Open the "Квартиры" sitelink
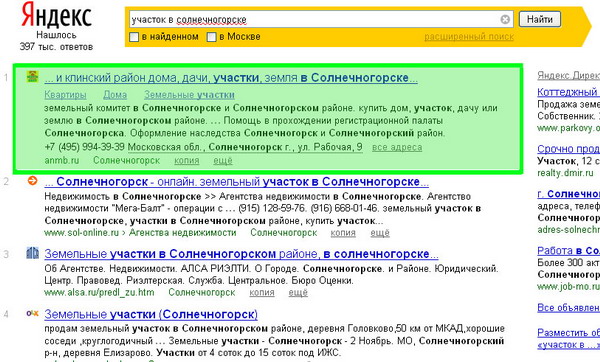Image resolution: width=600 pixels, height=362 pixels. pos(65,95)
